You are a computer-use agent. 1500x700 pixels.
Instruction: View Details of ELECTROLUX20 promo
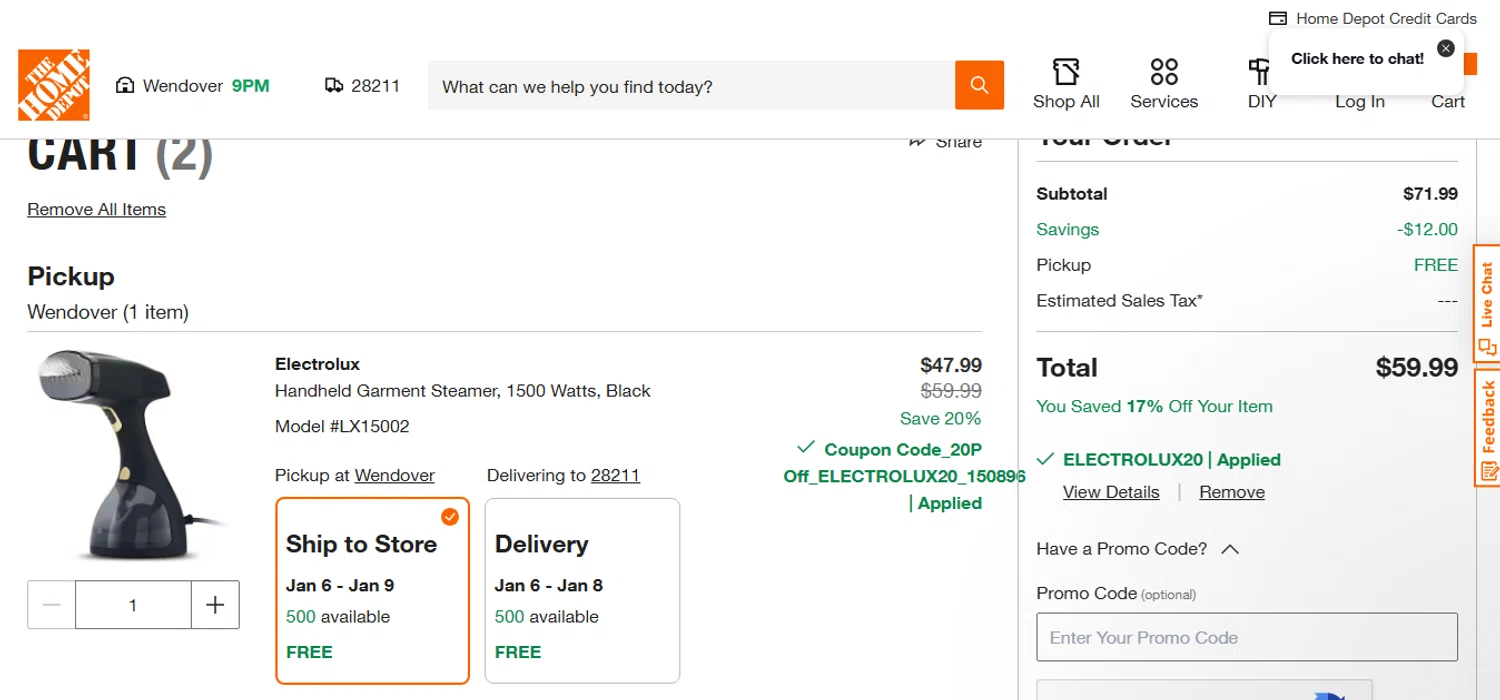pyautogui.click(x=1111, y=492)
